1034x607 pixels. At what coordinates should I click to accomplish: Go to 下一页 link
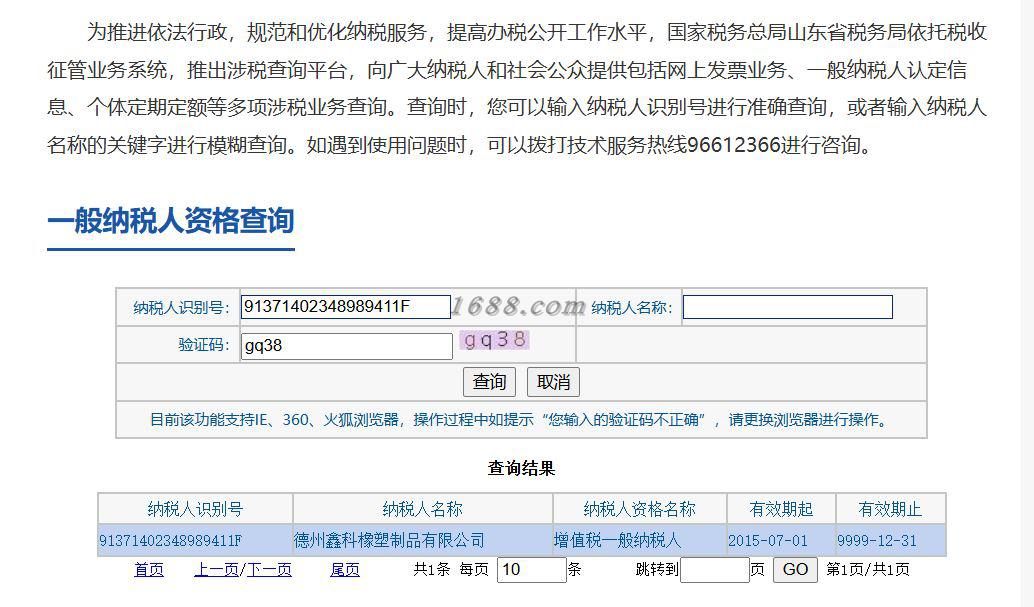(x=269, y=569)
